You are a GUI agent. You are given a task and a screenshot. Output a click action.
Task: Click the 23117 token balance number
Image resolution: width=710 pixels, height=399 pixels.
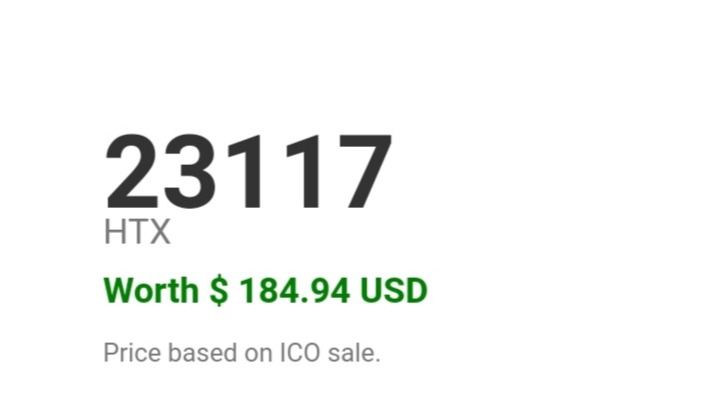248,172
